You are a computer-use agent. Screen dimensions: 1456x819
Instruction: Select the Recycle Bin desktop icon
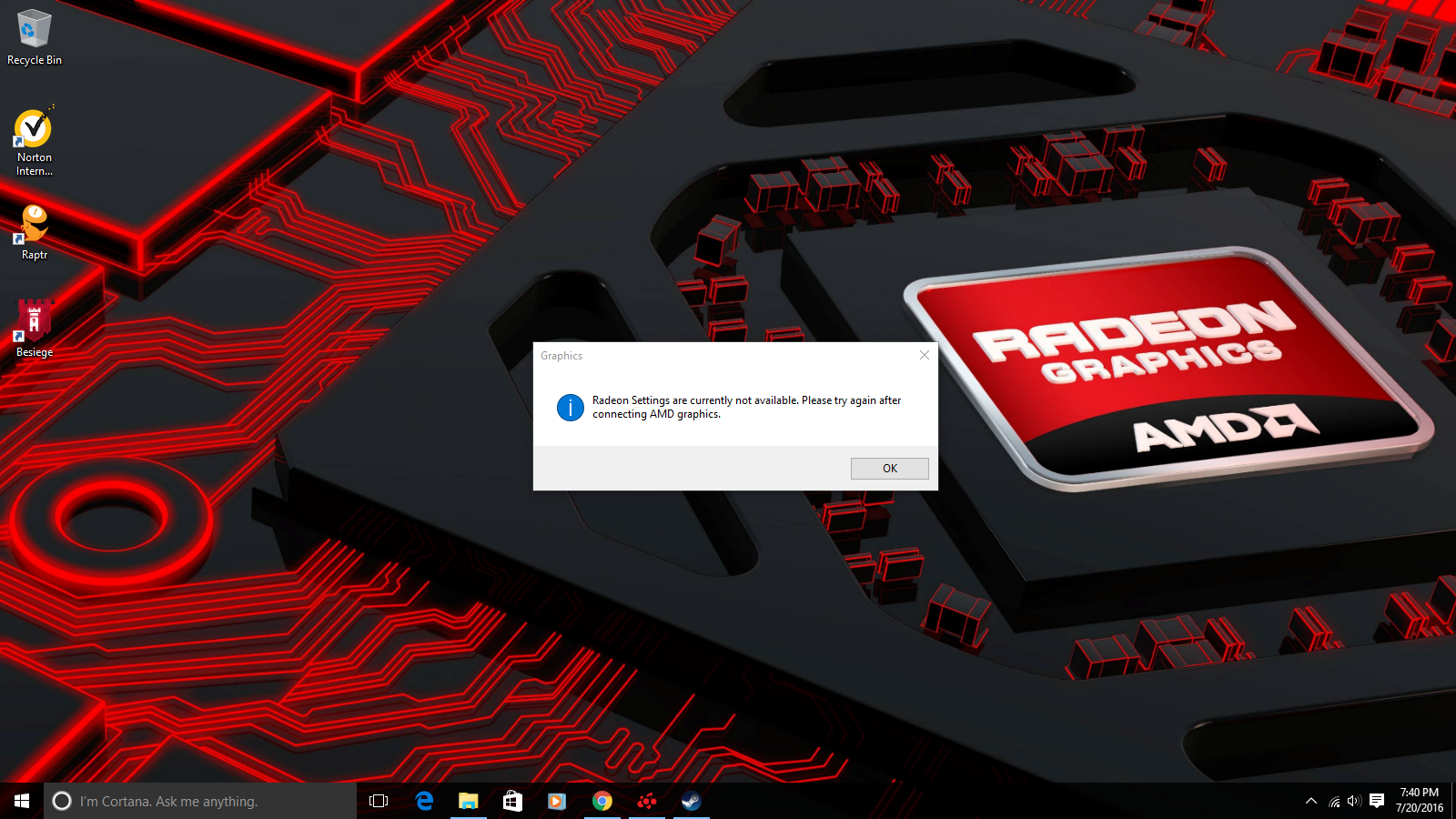pos(35,38)
